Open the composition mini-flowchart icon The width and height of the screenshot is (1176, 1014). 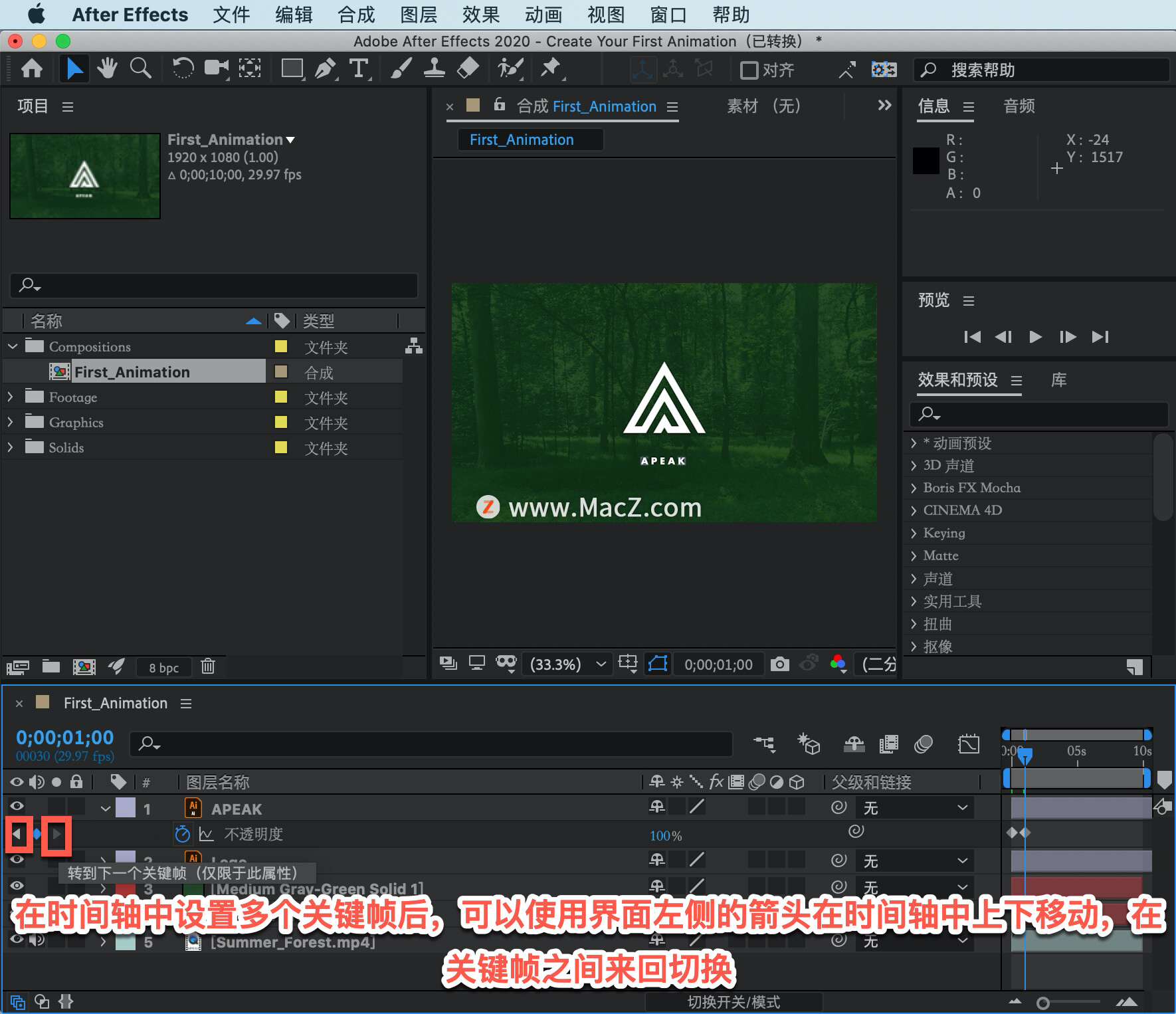coord(764,744)
